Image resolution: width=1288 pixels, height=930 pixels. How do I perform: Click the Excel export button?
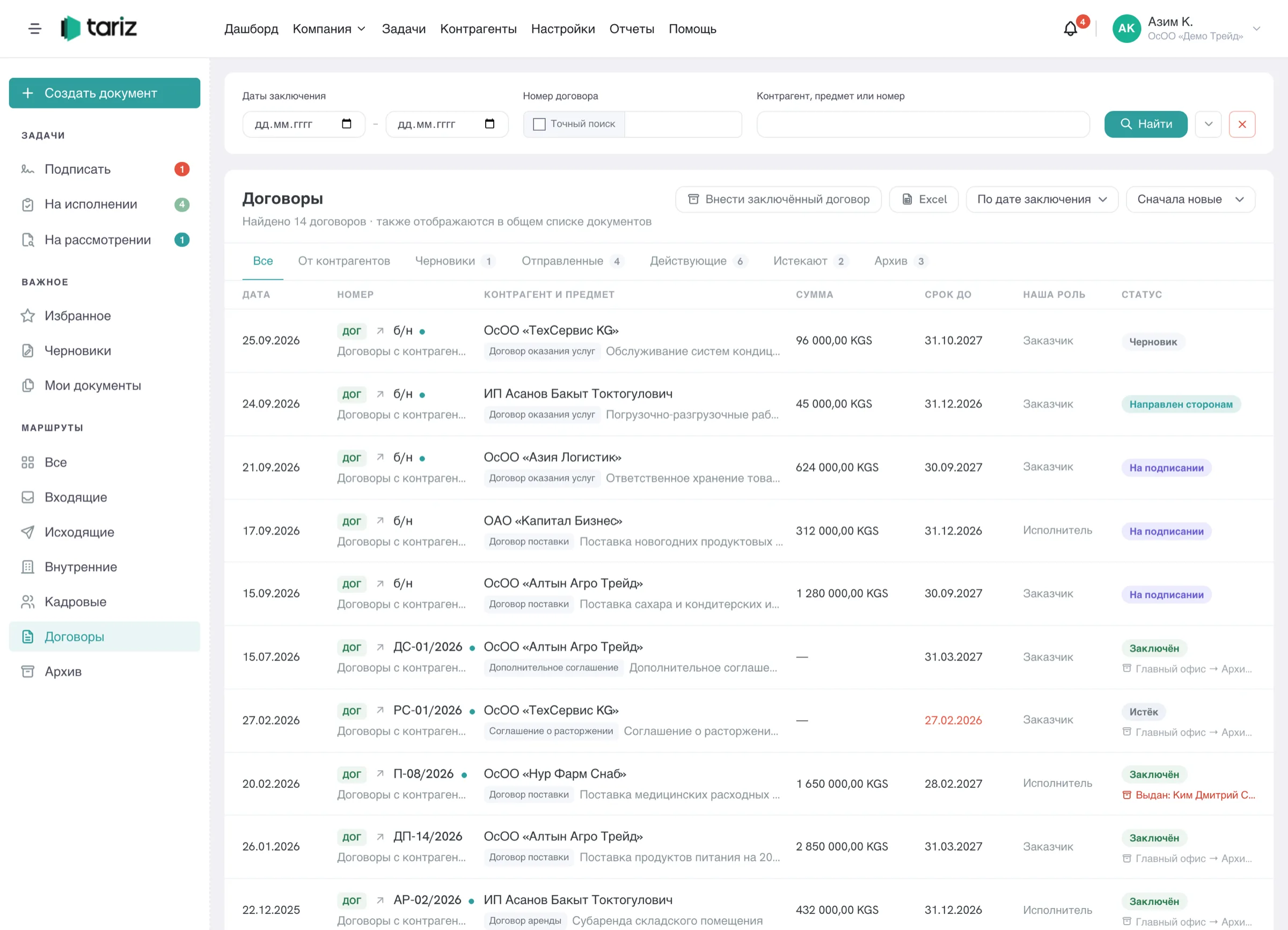[924, 199]
